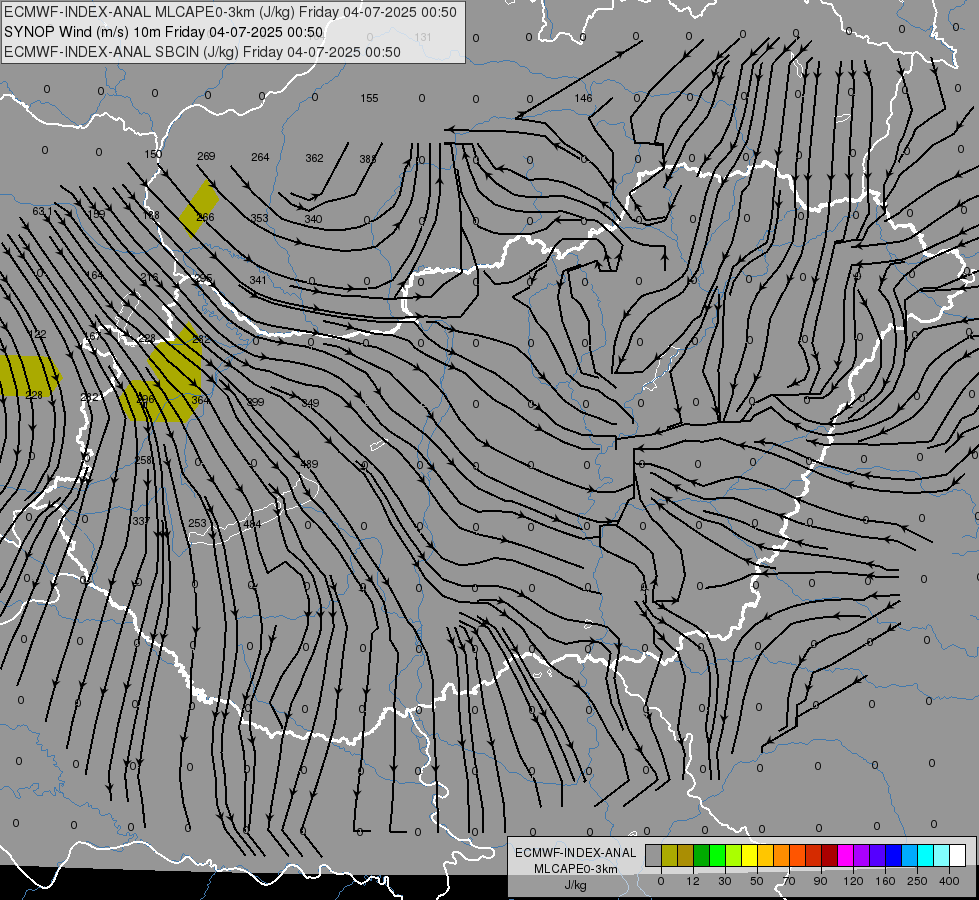Click the map value 146
Viewport: 979px width, 900px height.
(583, 98)
